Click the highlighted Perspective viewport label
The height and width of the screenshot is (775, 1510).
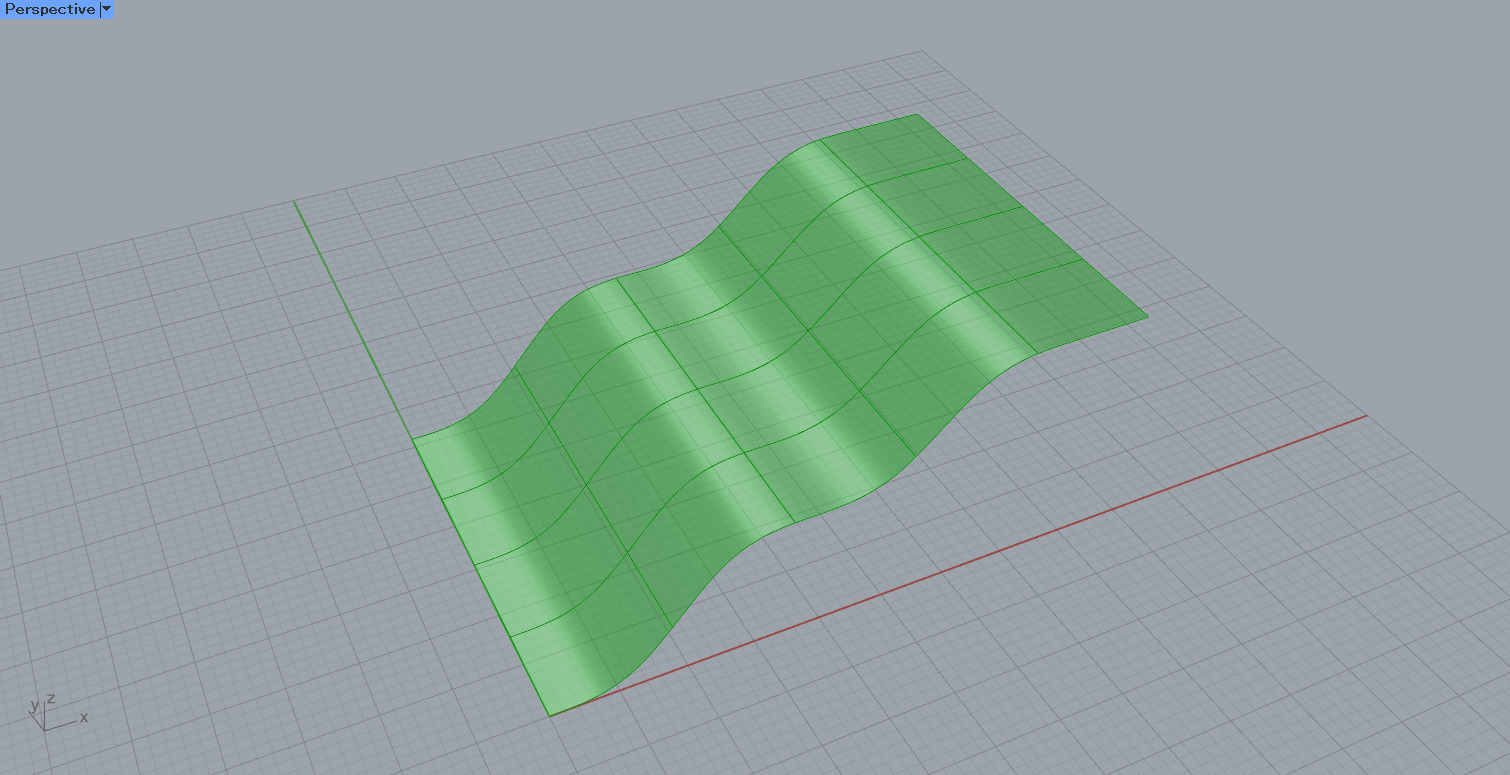[50, 9]
